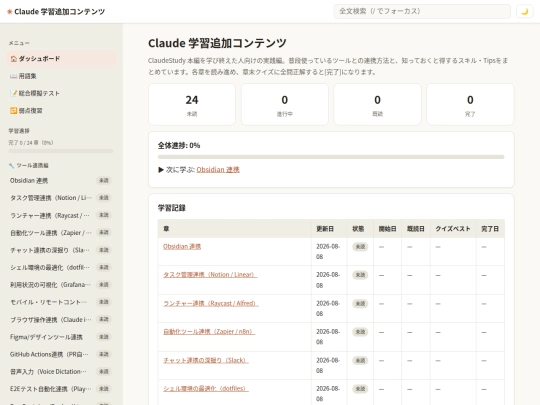
Task: Click the 未読 badge in Obsidian 連携 table row
Action: [360, 247]
